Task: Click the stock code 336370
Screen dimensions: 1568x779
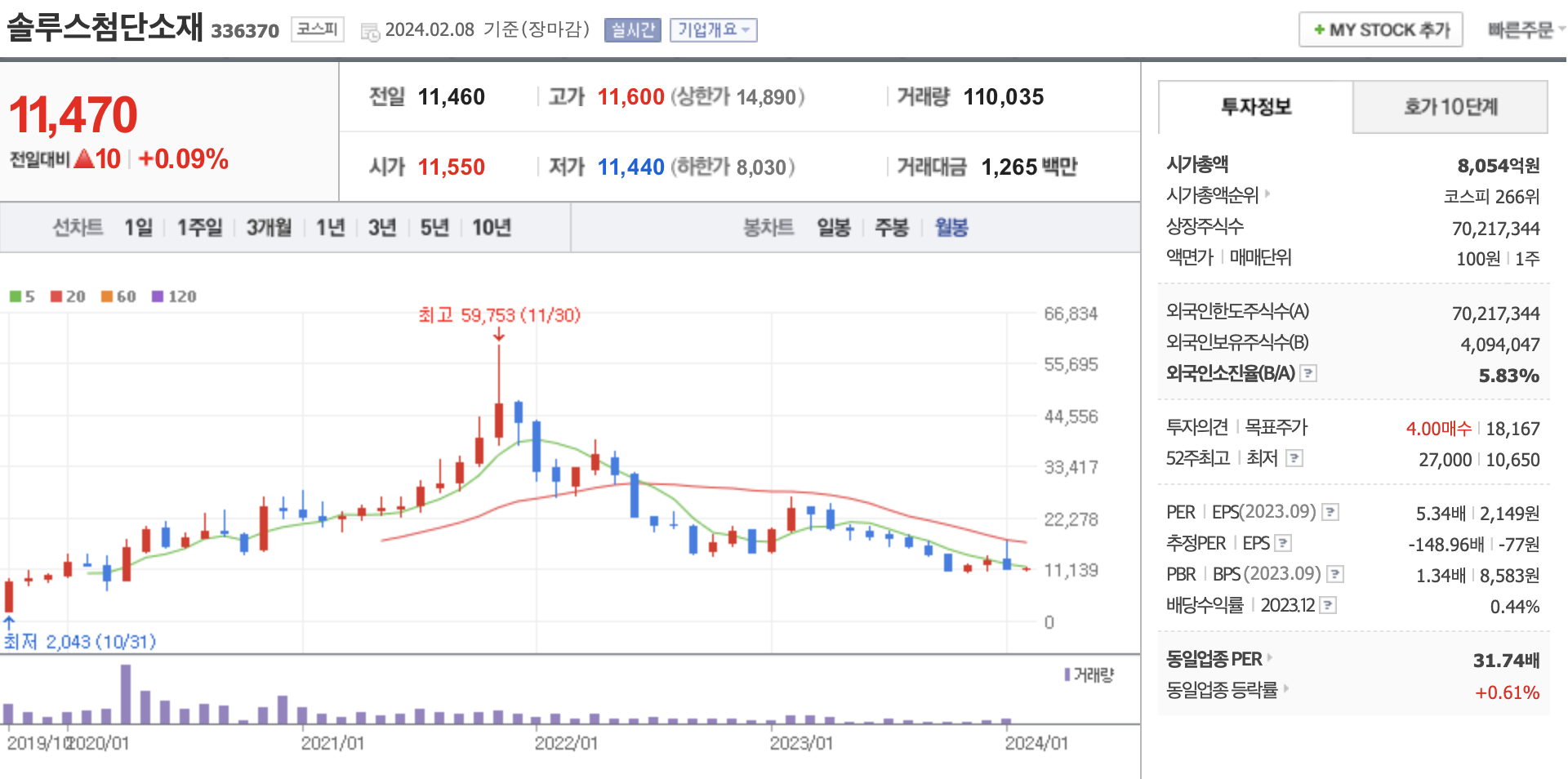Action: coord(245,31)
